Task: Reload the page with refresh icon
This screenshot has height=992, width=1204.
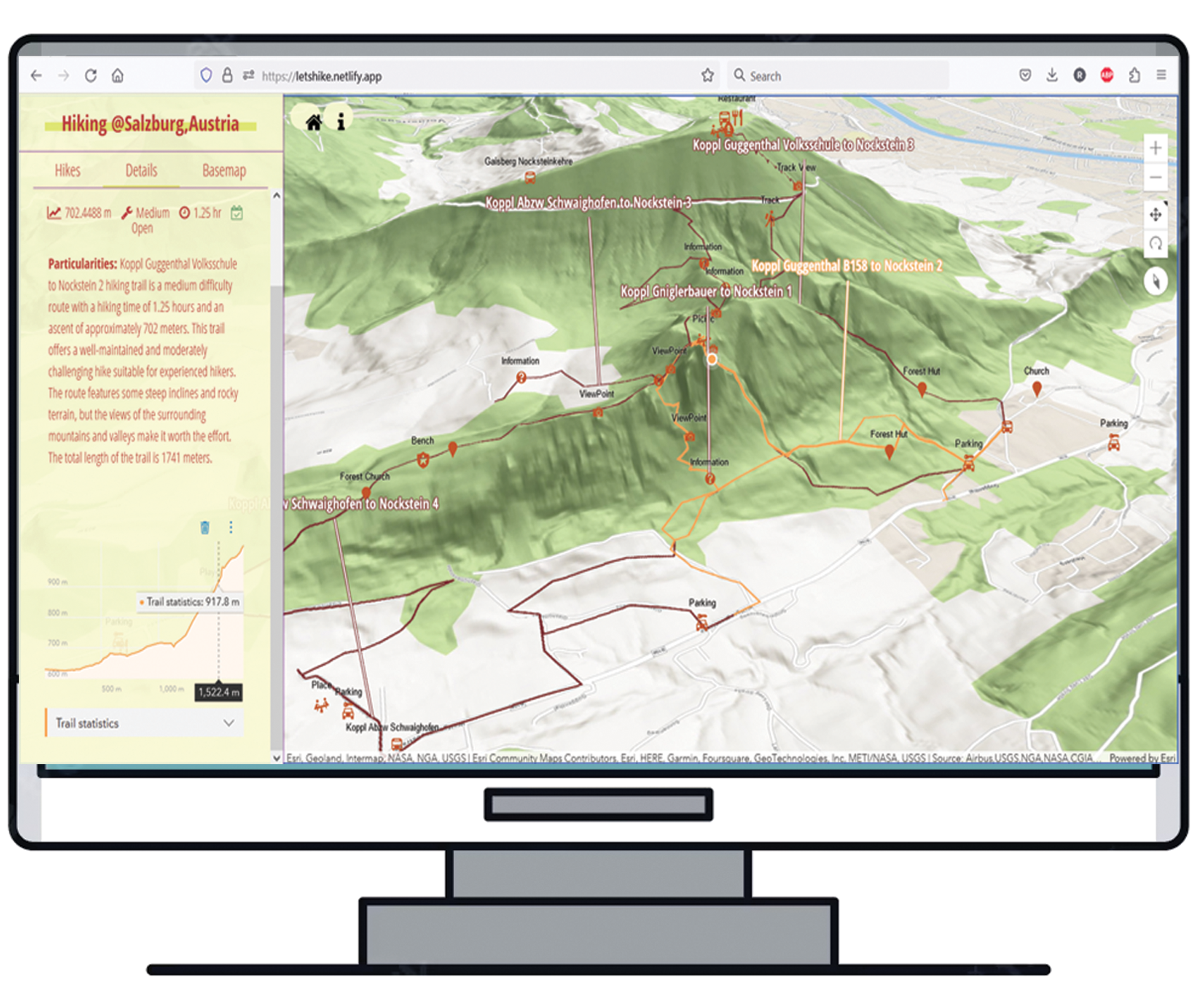Action: click(91, 75)
